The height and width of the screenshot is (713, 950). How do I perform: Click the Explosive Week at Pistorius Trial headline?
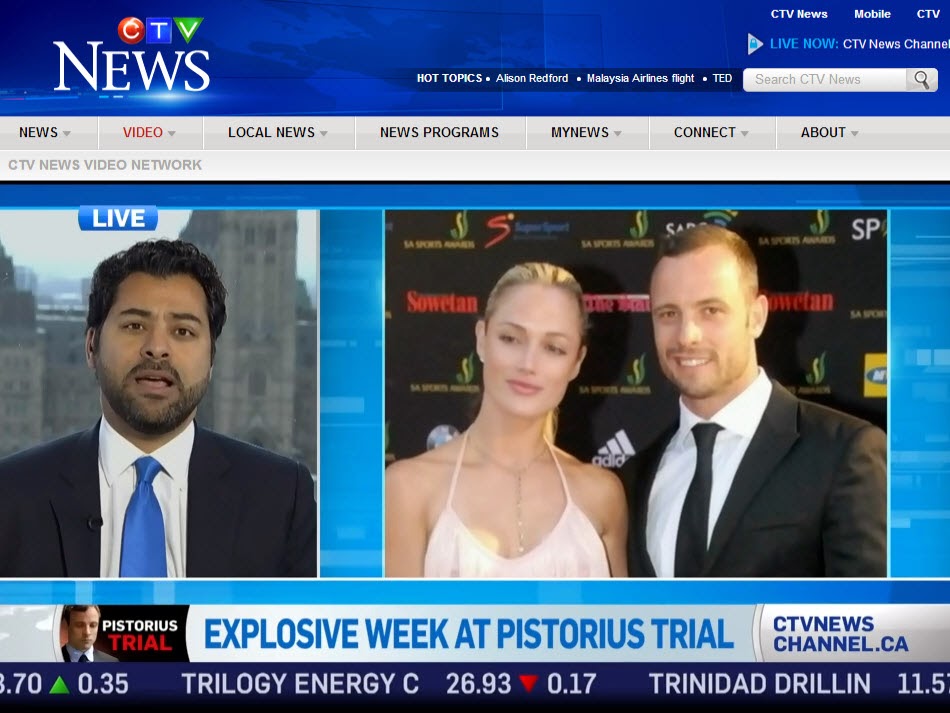pos(468,634)
